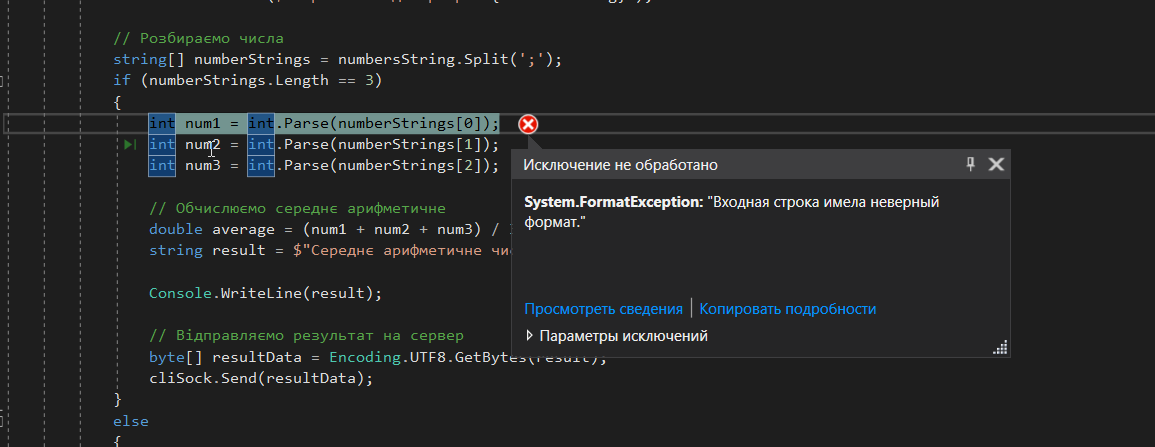Click the 'Console.WriteLine(result);' line
The height and width of the screenshot is (447, 1155).
point(265,293)
